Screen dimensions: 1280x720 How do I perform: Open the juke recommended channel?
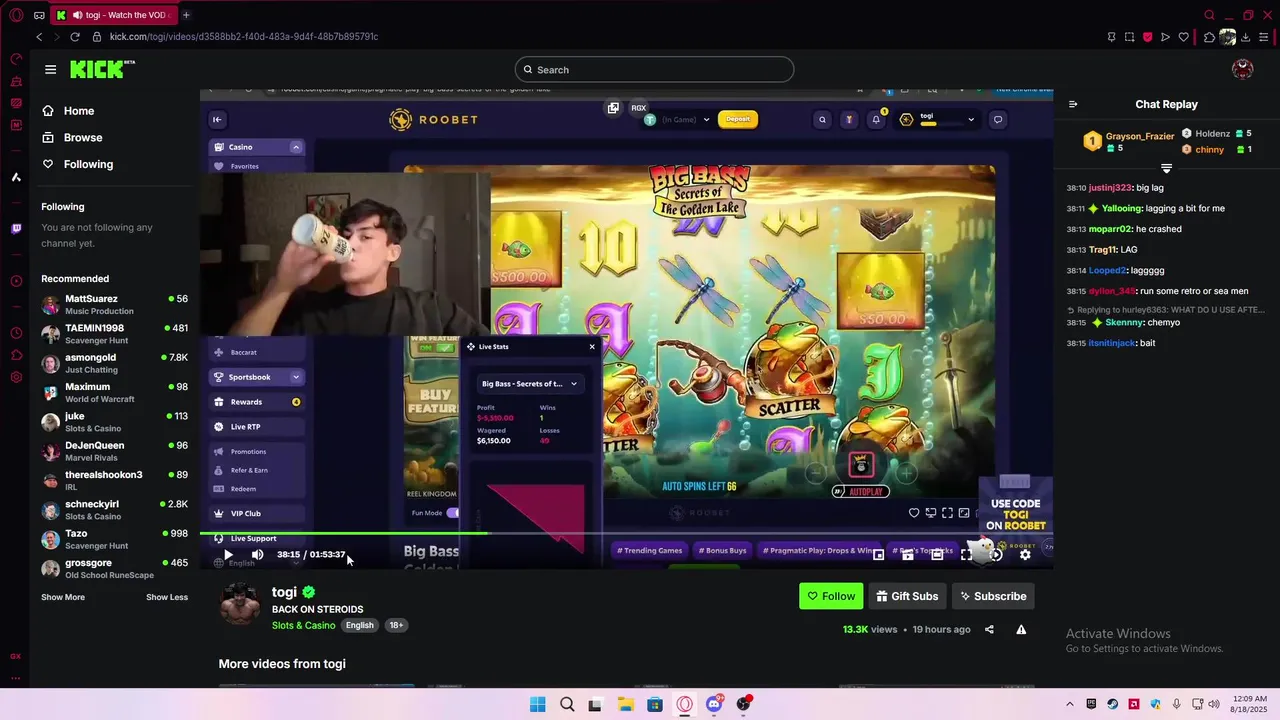click(114, 422)
